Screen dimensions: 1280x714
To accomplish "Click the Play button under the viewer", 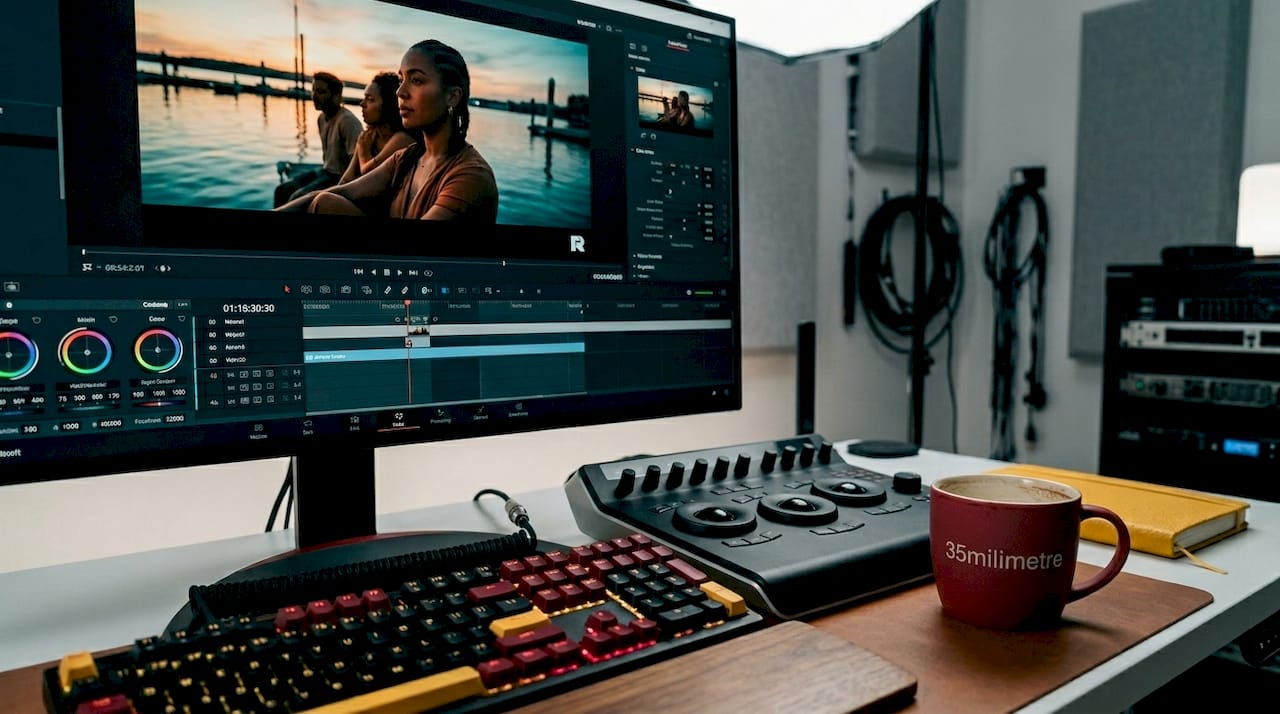I will pos(400,272).
